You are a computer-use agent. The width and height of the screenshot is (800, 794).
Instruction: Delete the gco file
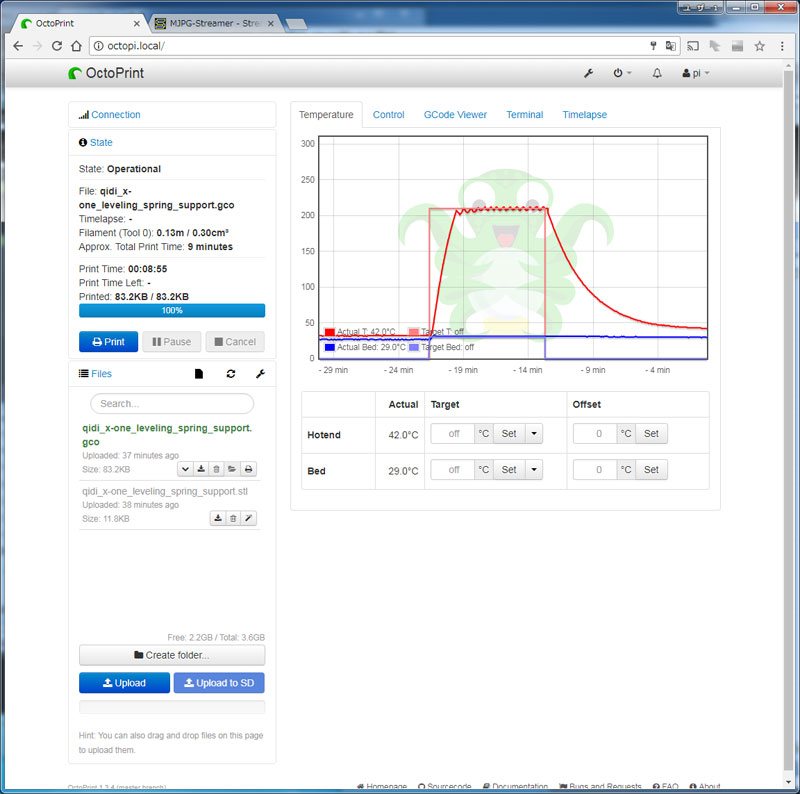(216, 469)
